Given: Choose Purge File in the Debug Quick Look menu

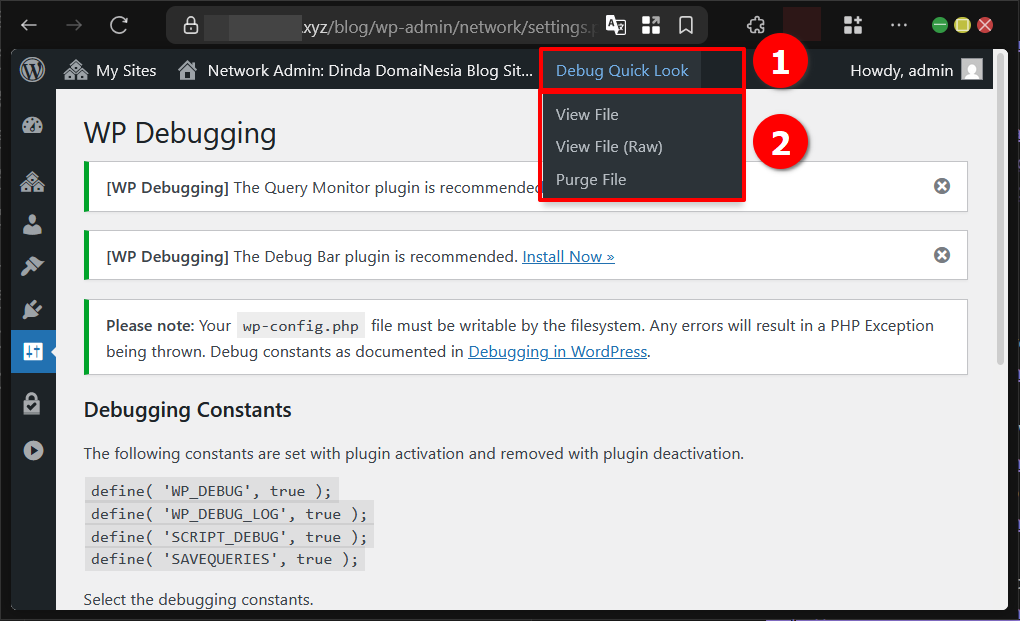Looking at the screenshot, I should (592, 179).
